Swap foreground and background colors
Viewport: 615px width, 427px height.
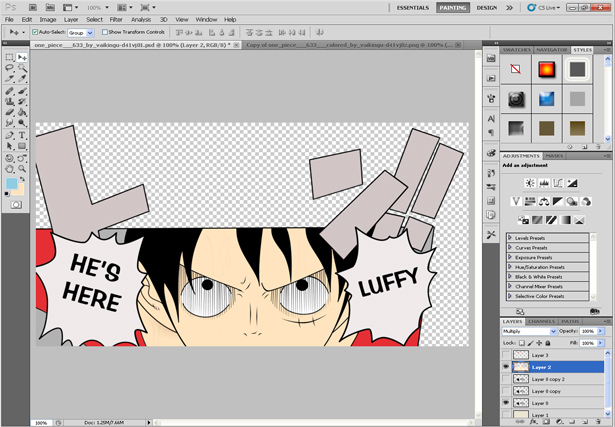[23, 179]
